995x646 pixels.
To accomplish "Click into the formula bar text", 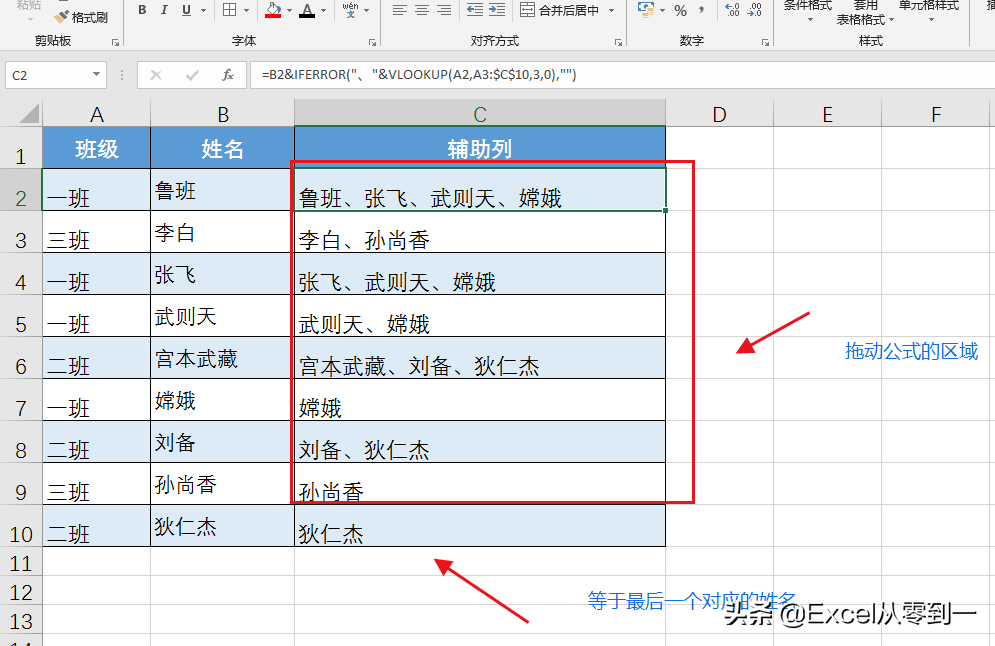I will pos(419,75).
